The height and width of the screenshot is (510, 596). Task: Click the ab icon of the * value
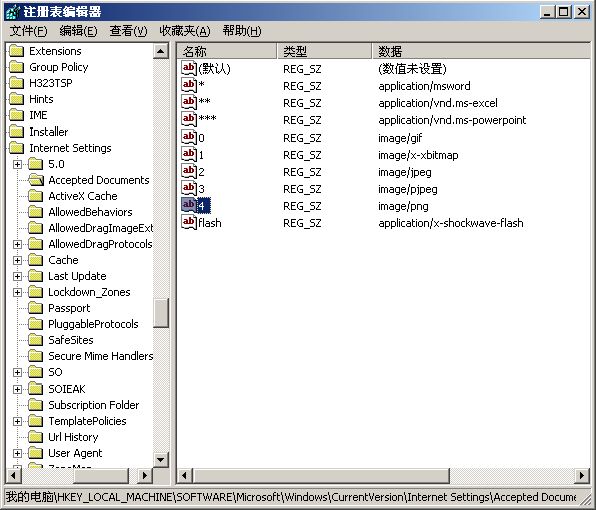[189, 85]
